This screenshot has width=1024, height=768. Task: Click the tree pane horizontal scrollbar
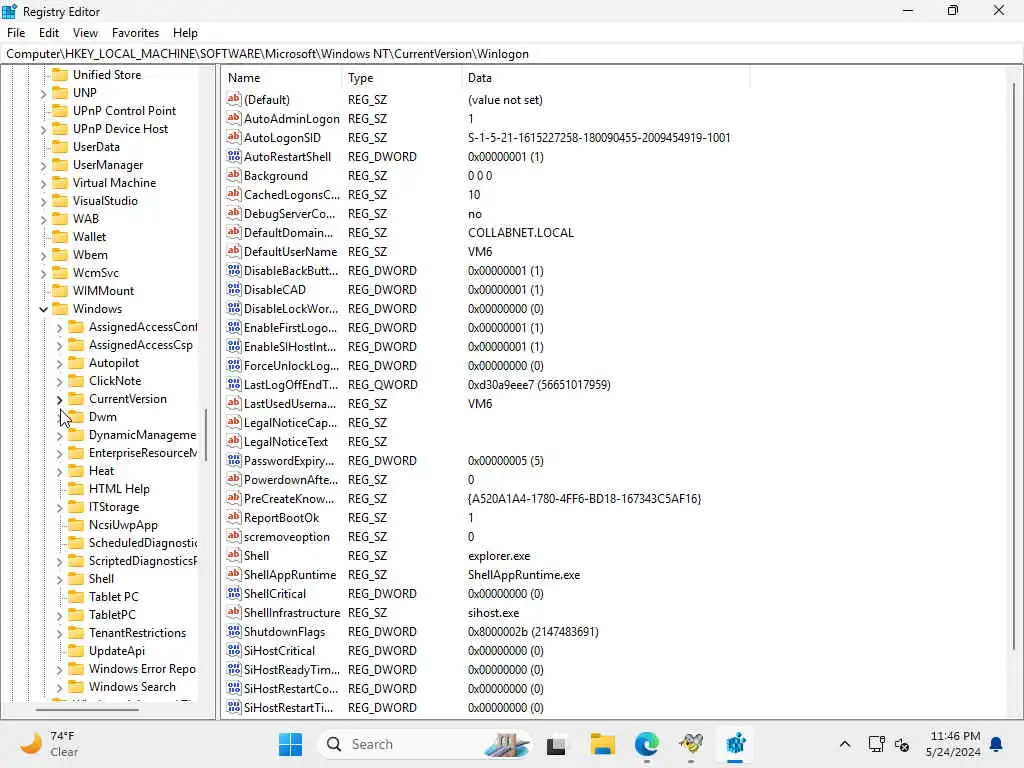click(x=87, y=709)
